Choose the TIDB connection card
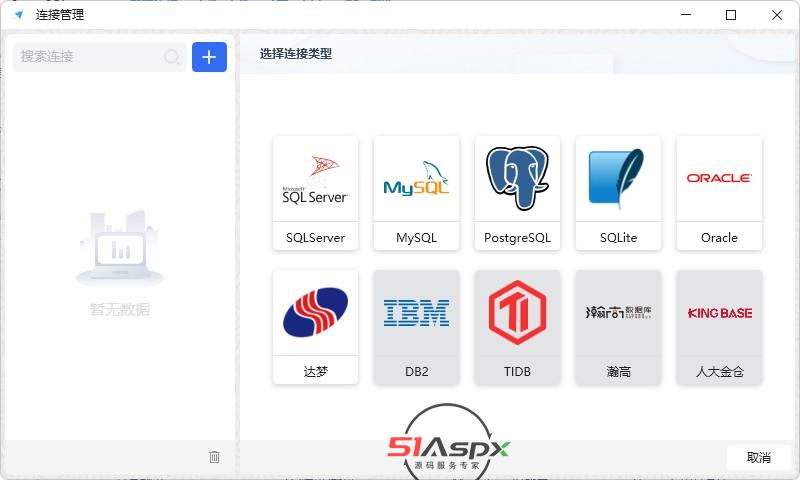 (517, 327)
